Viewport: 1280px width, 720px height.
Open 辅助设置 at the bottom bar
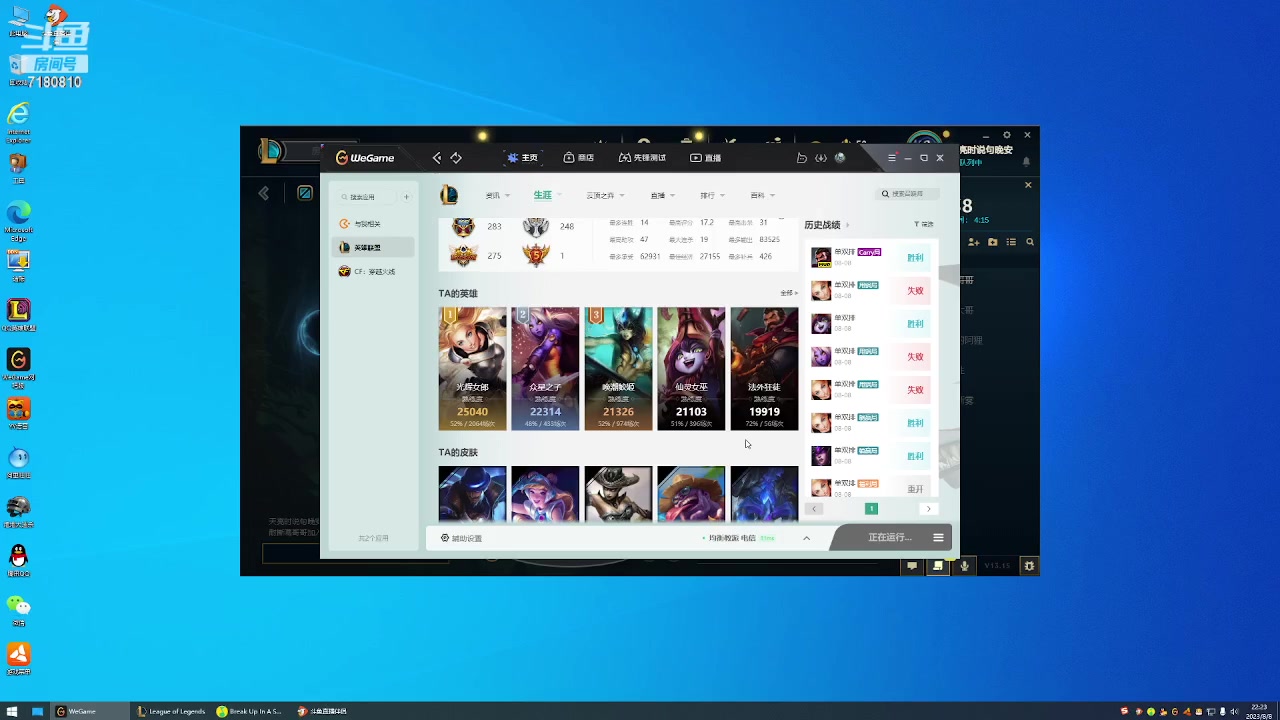coord(461,538)
